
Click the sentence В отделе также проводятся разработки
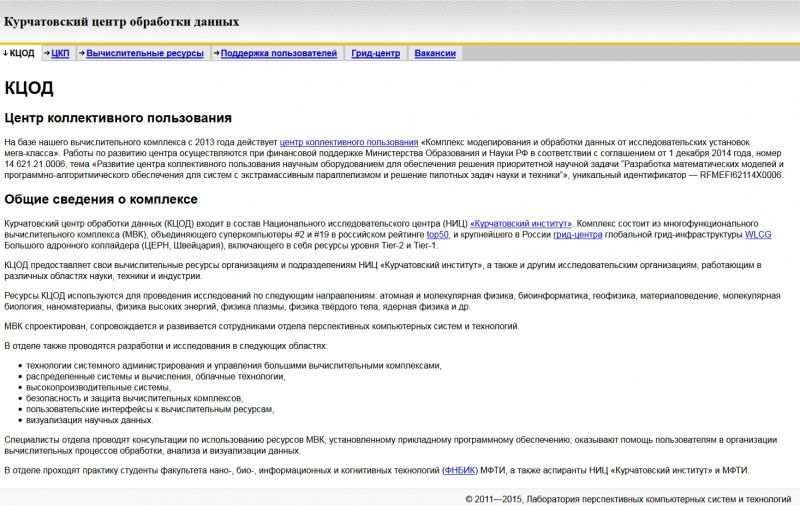pyautogui.click(x=166, y=346)
